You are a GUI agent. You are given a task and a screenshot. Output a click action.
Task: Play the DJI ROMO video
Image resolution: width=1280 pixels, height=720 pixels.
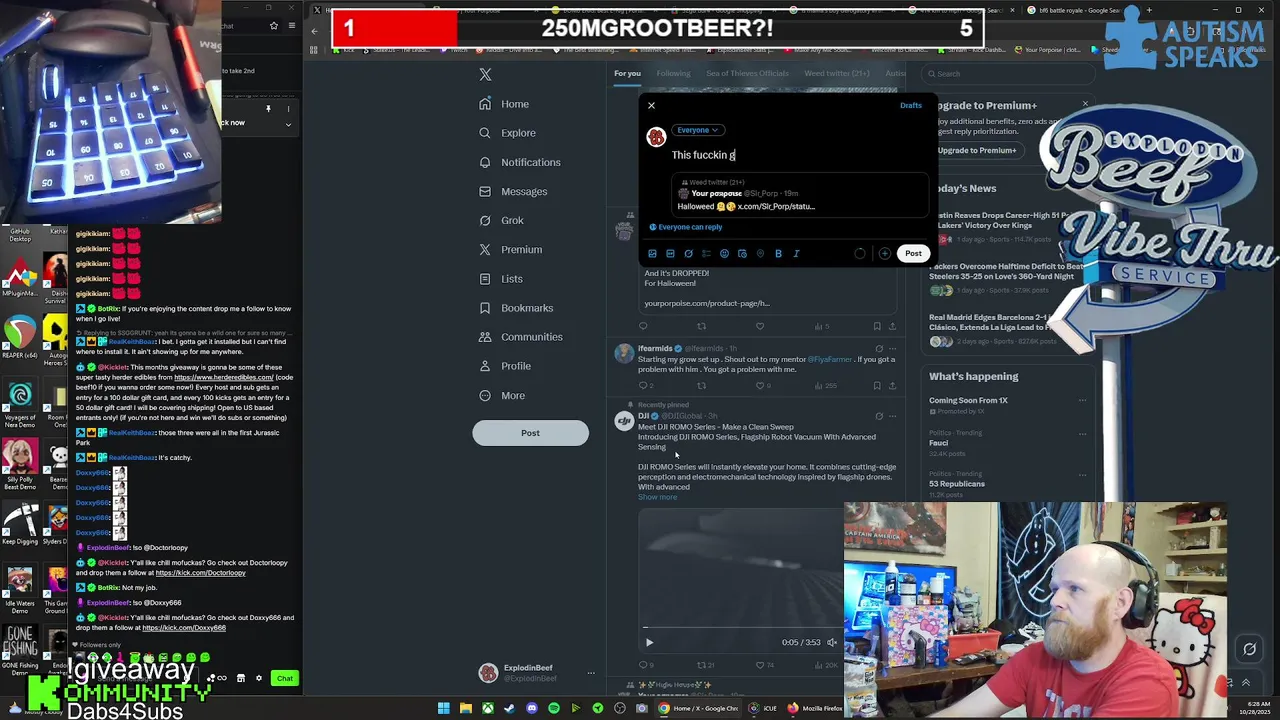(x=649, y=642)
